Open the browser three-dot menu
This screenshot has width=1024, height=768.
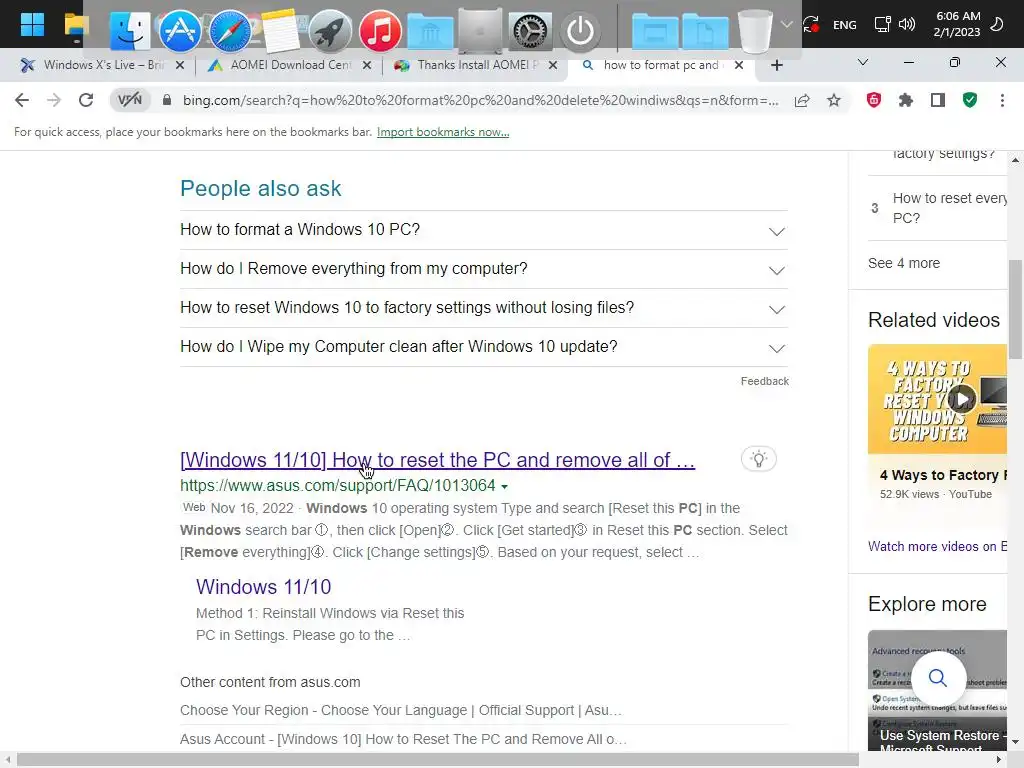(x=1002, y=100)
